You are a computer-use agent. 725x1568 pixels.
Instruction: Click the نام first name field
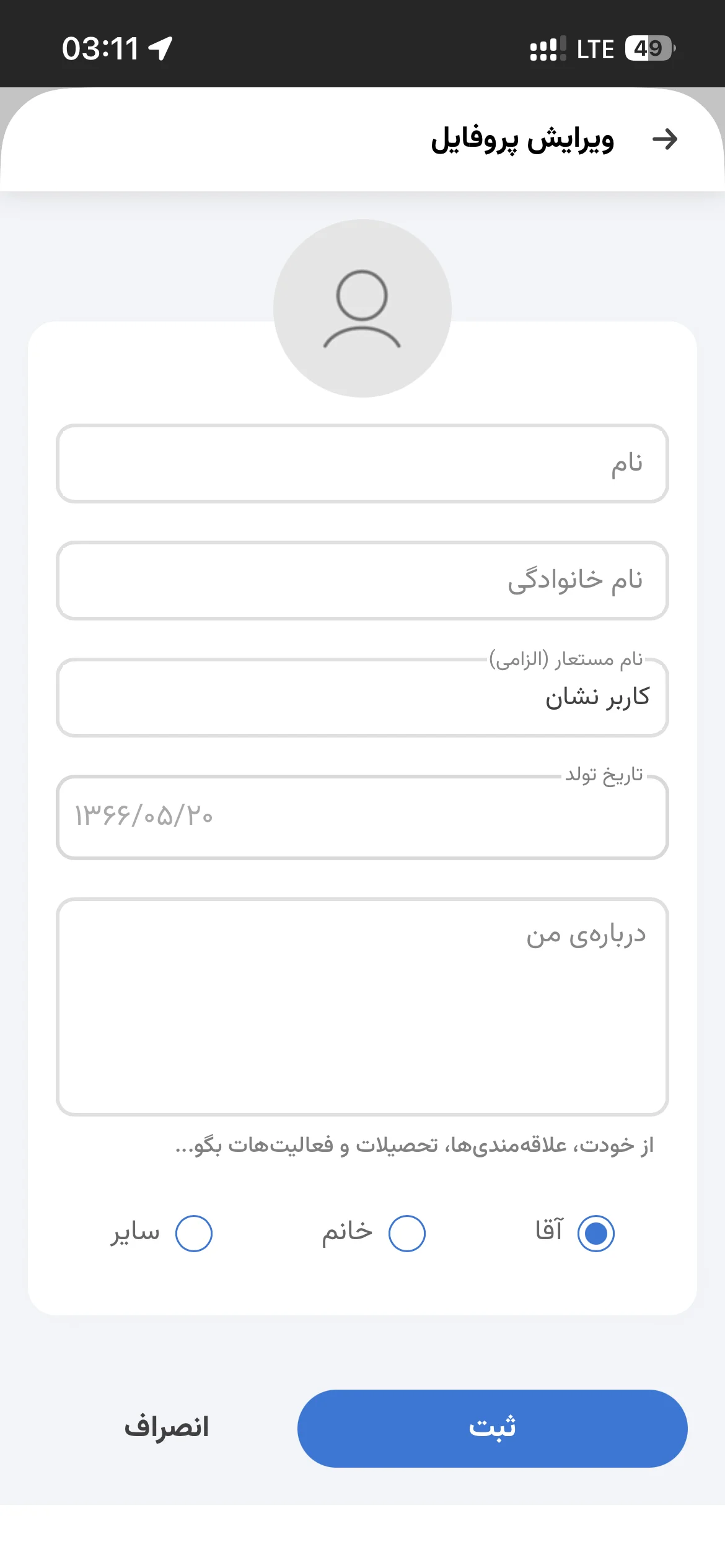[x=362, y=463]
